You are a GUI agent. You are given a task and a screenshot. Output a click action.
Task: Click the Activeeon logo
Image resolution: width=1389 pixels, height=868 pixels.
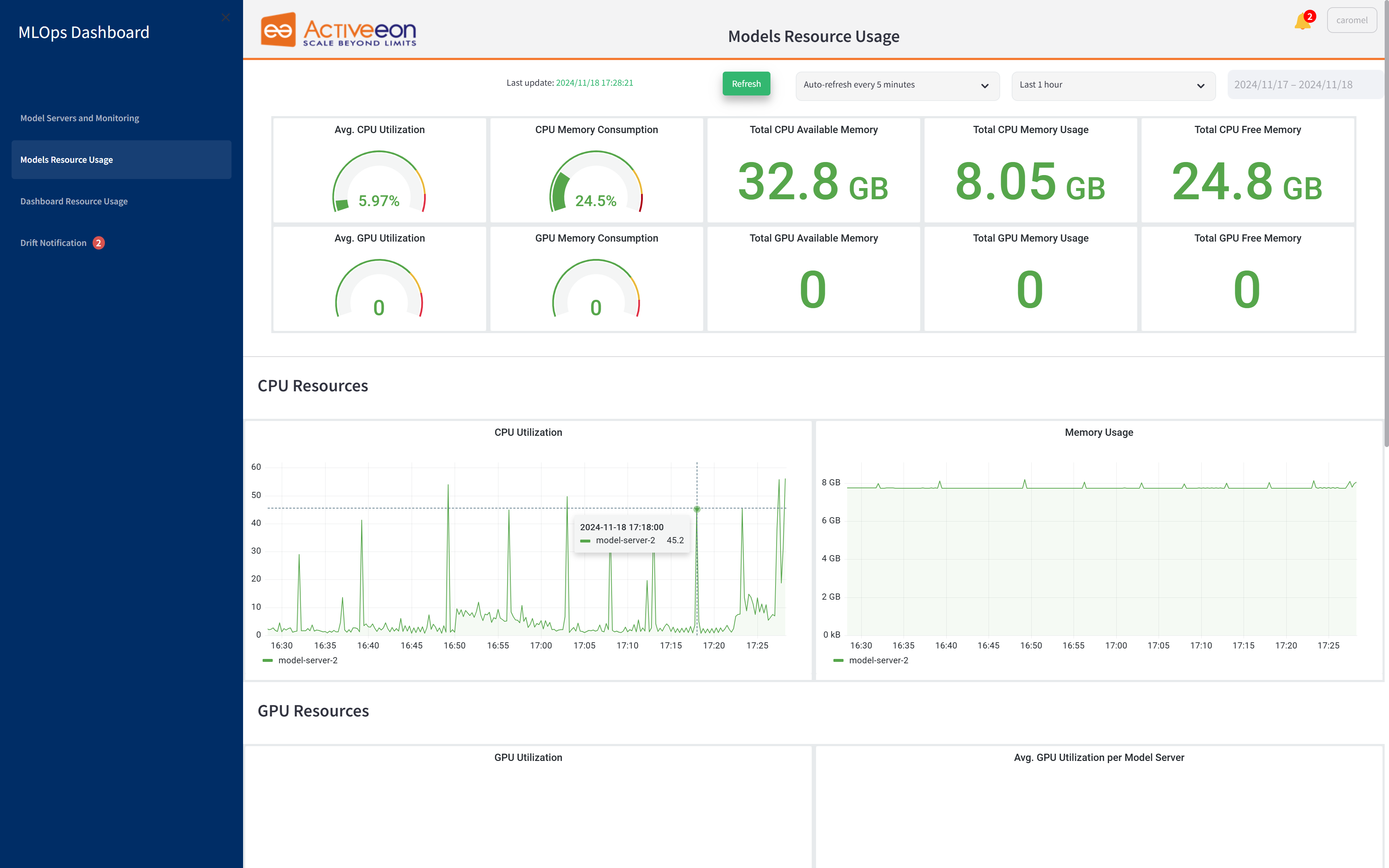pos(339,30)
